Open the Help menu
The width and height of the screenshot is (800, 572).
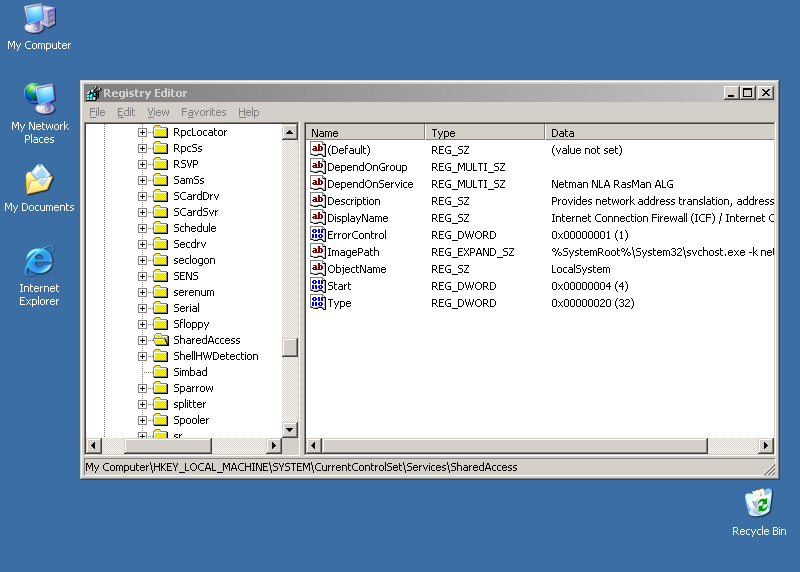(248, 112)
